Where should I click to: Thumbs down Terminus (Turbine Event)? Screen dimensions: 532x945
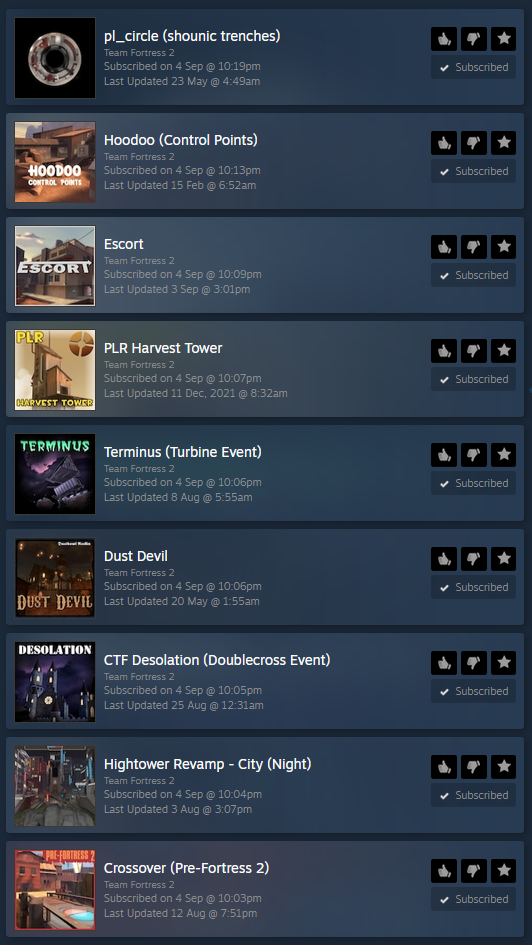pos(474,455)
